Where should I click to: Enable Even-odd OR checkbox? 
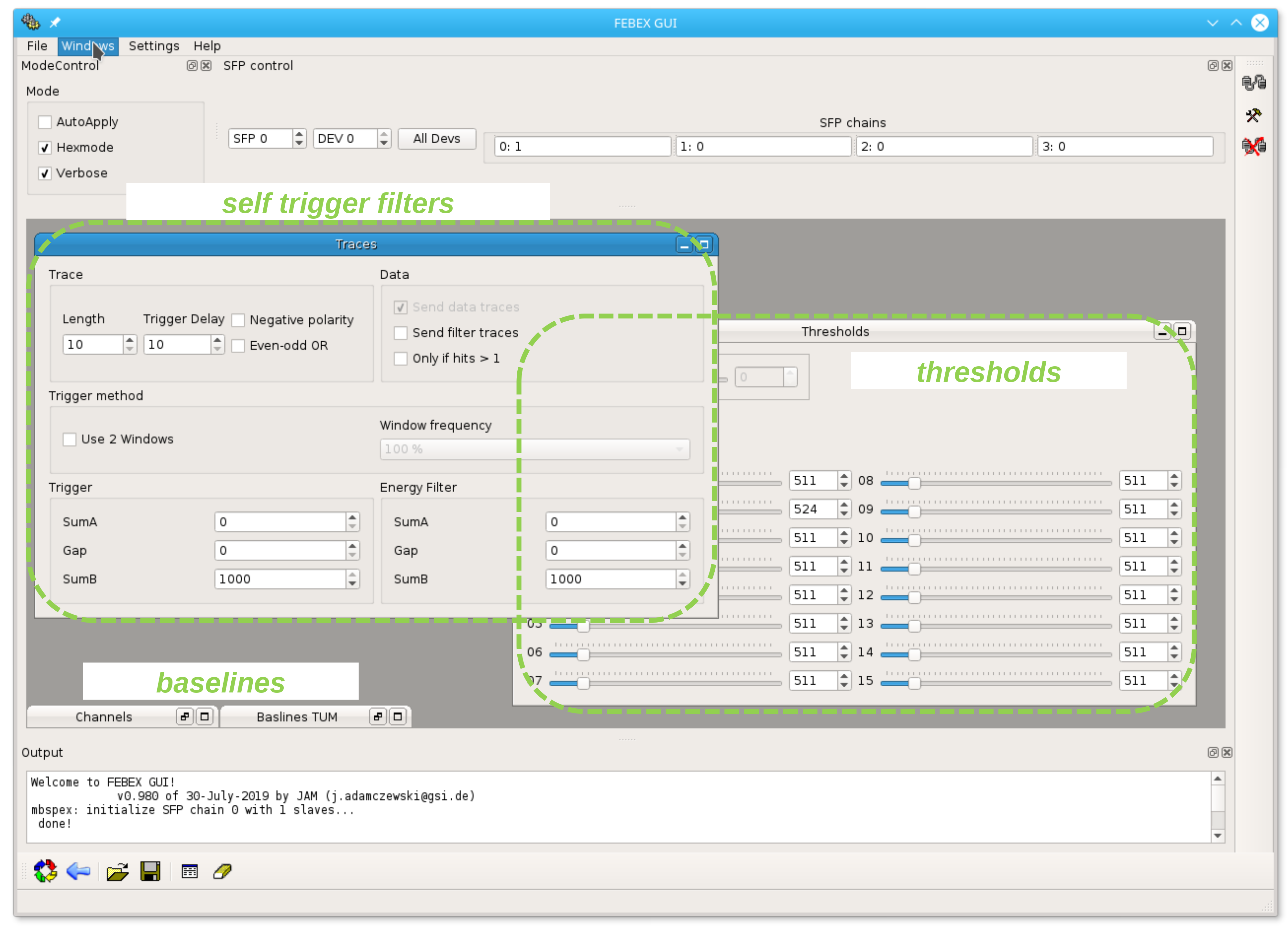coord(238,346)
